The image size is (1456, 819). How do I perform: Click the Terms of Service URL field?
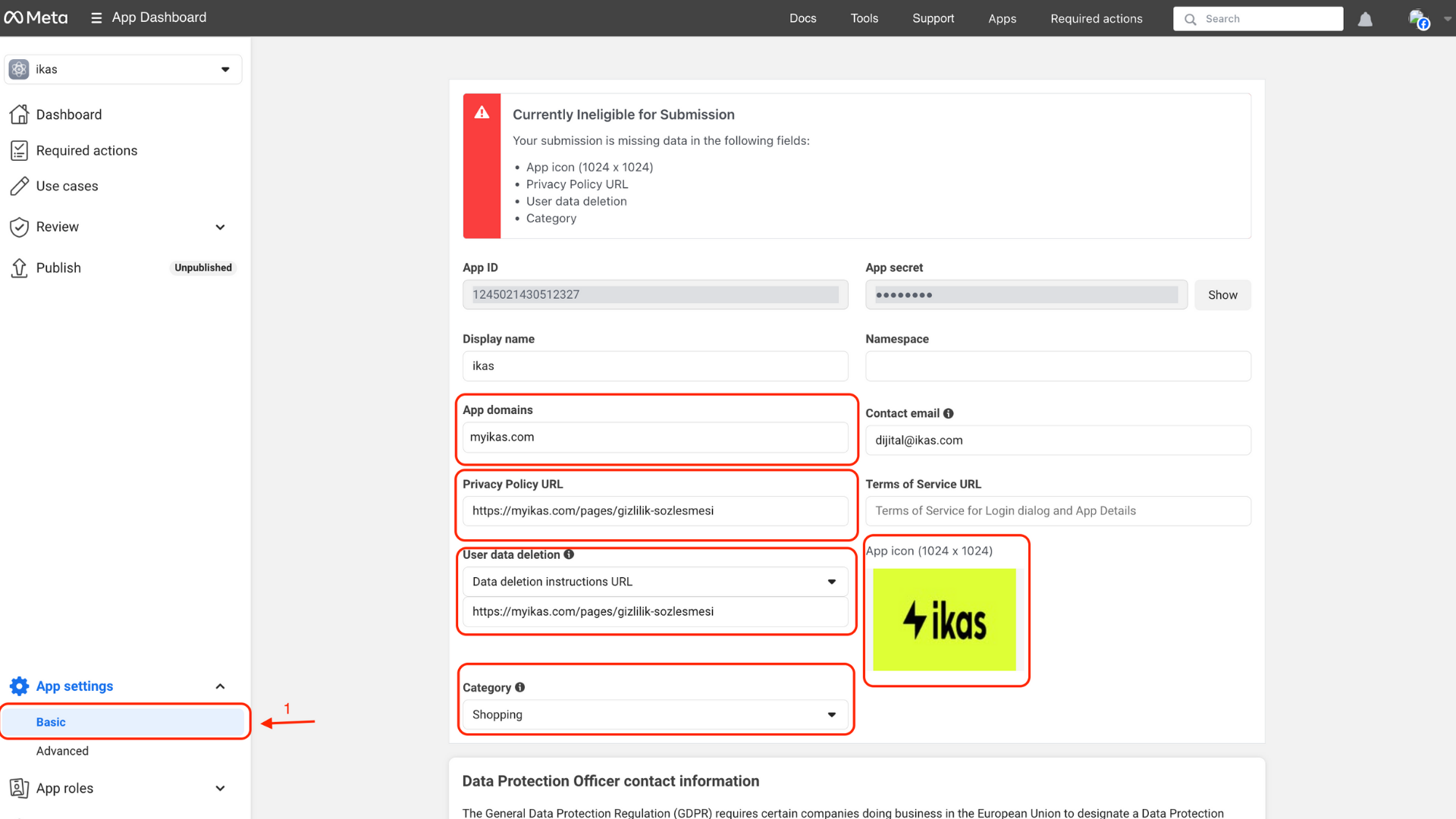coord(1058,510)
